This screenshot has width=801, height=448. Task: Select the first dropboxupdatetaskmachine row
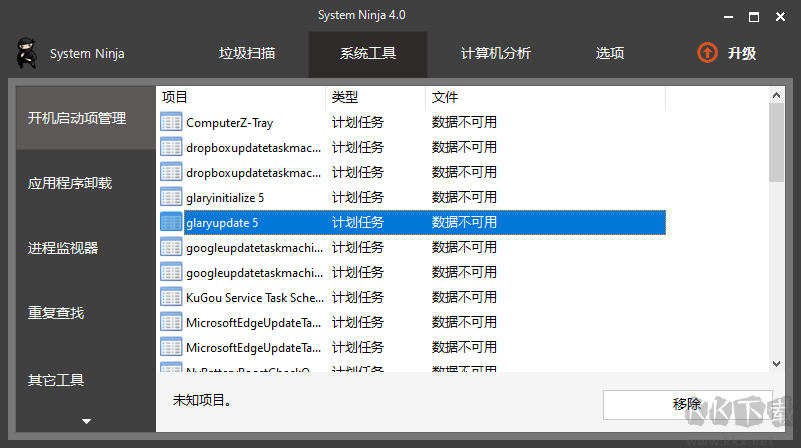tap(254, 148)
